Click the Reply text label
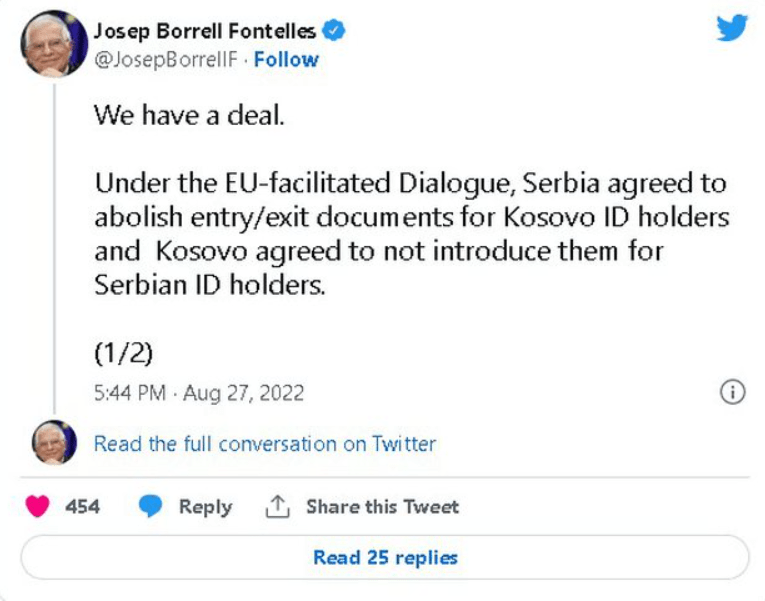This screenshot has width=765, height=601. point(205,507)
